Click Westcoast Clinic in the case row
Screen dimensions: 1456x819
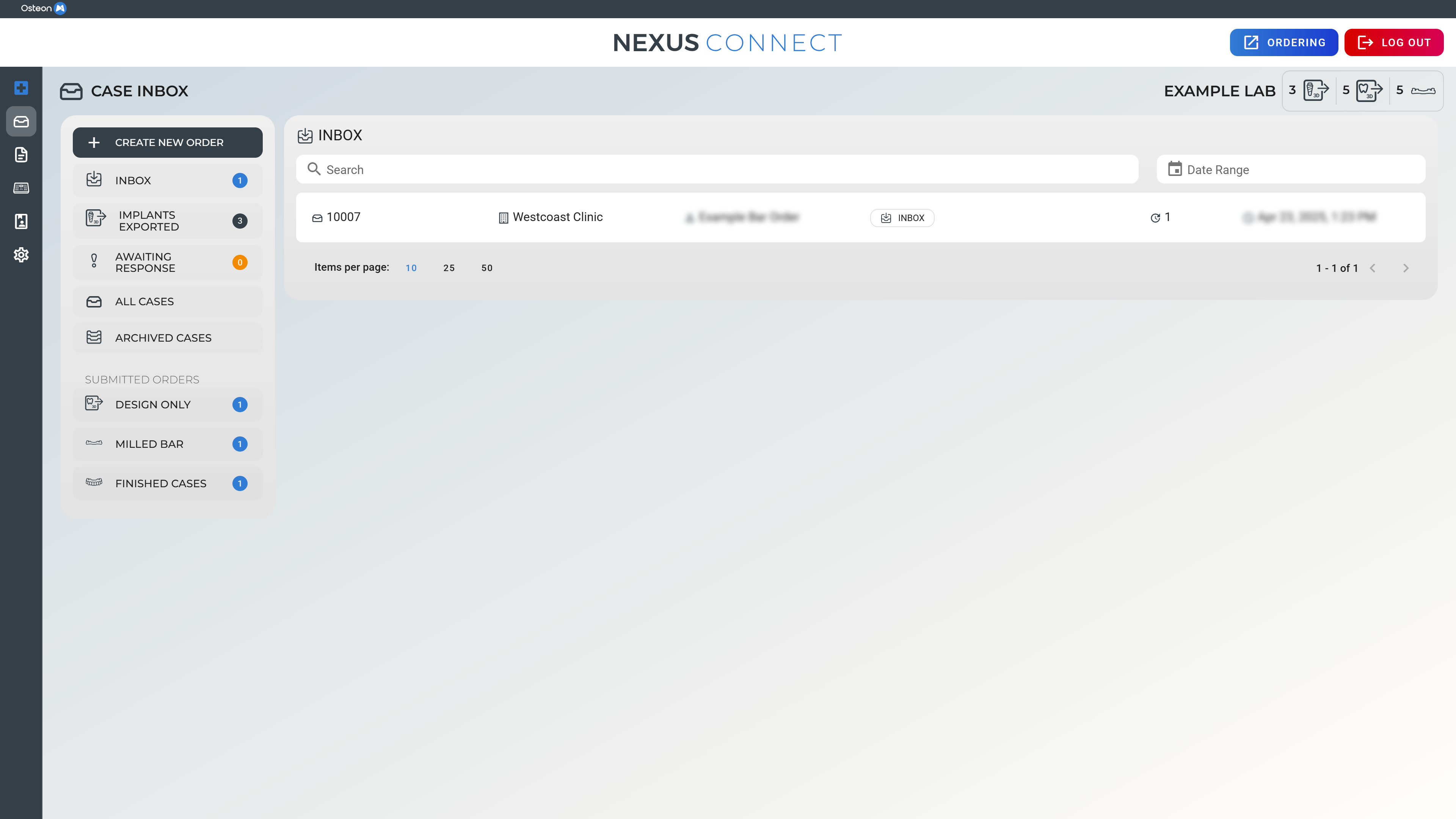(557, 217)
